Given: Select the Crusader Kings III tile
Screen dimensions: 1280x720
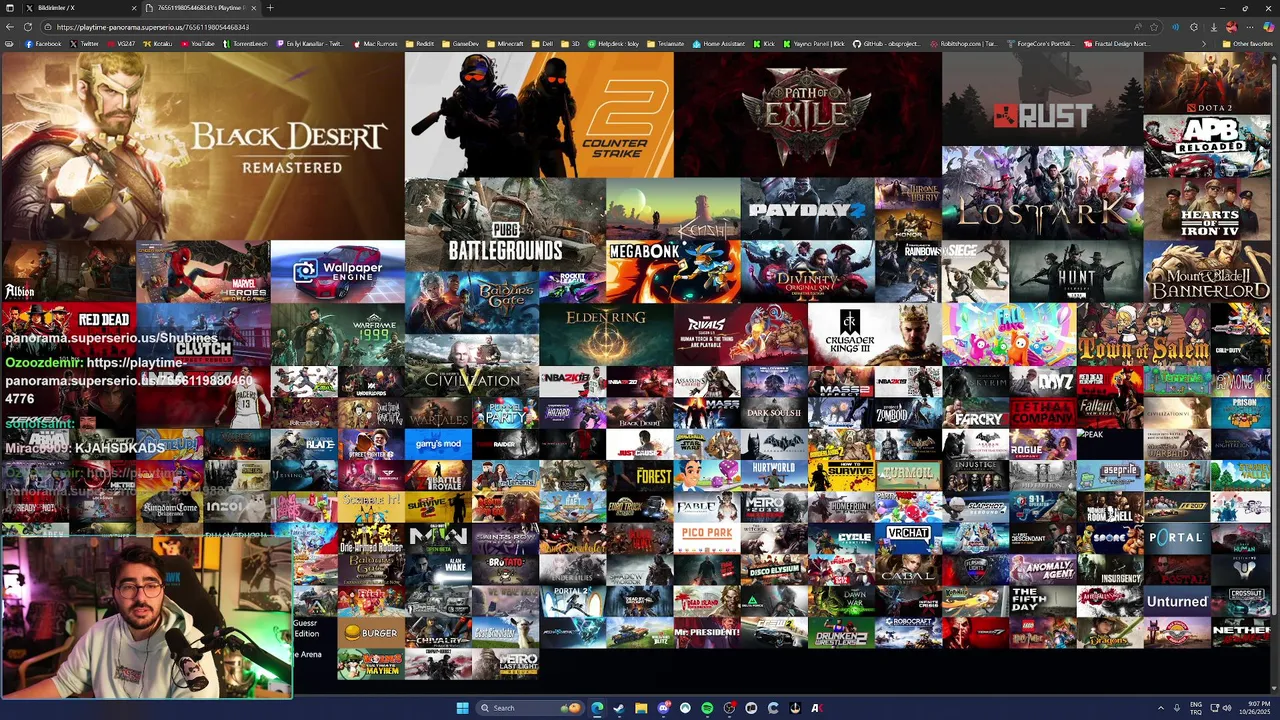Looking at the screenshot, I should click(874, 334).
